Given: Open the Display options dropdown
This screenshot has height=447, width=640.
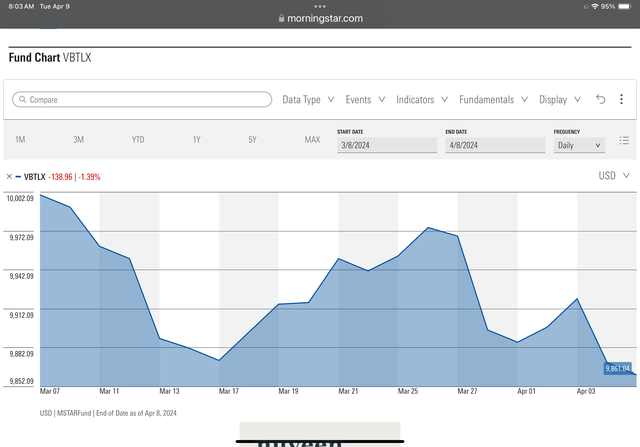Looking at the screenshot, I should pos(560,100).
